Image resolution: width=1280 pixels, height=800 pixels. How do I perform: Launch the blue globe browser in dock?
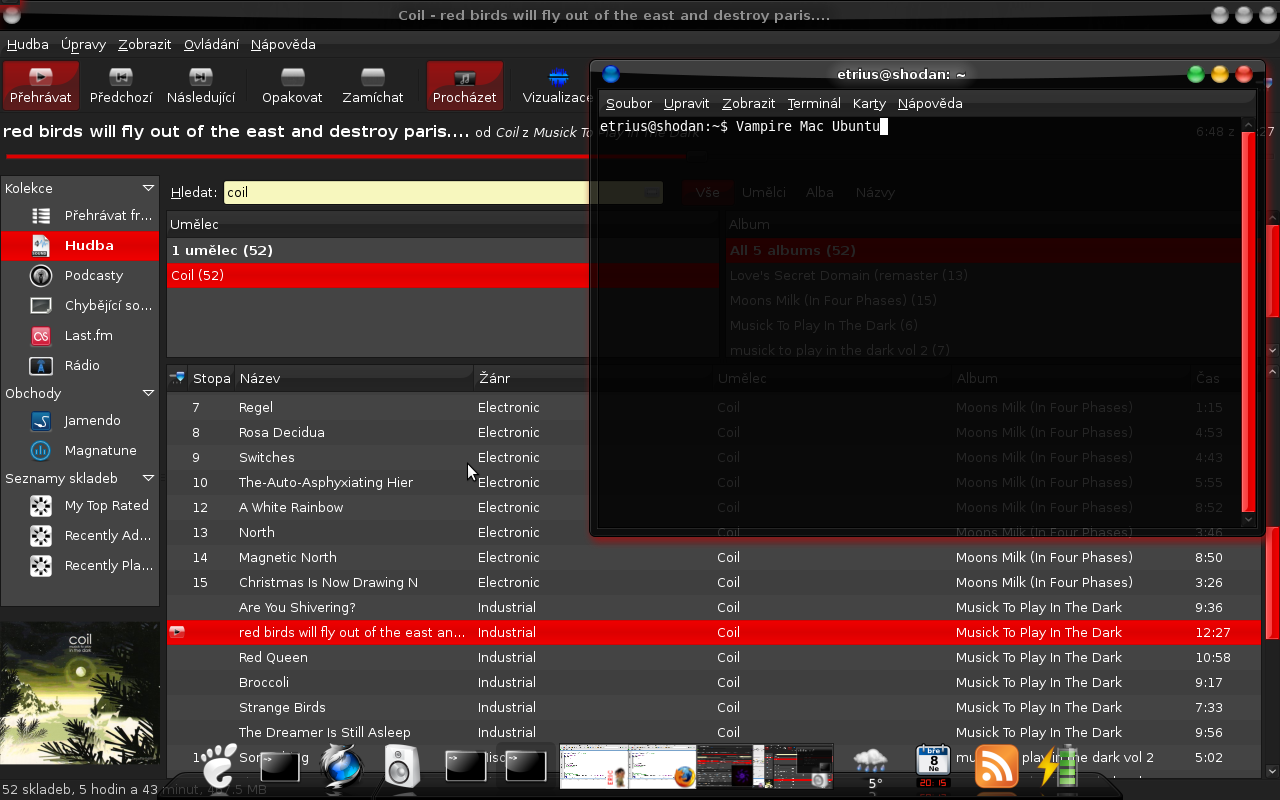341,765
